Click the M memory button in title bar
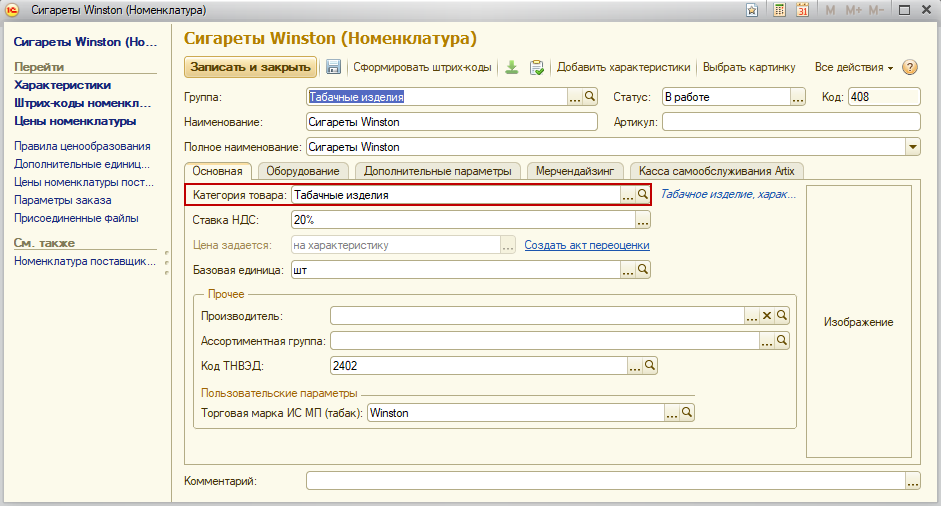The width and height of the screenshot is (941, 506). coord(830,10)
